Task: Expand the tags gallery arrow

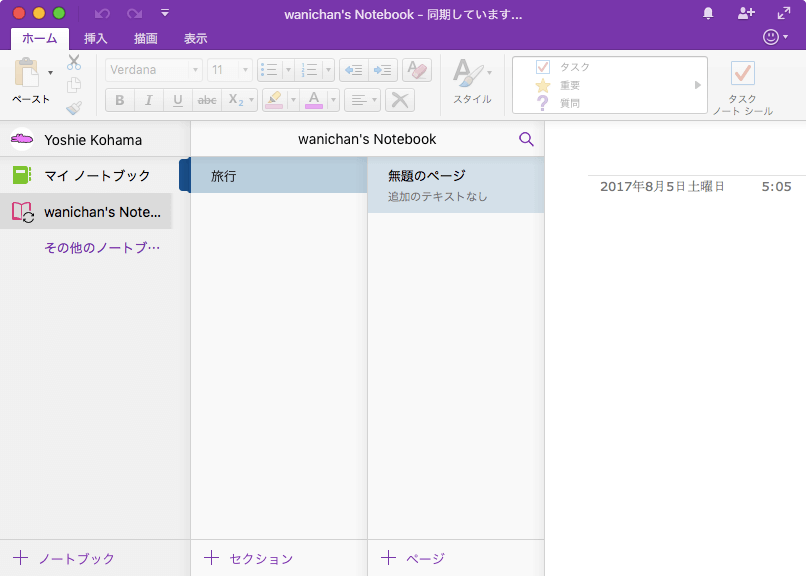Action: coord(698,85)
